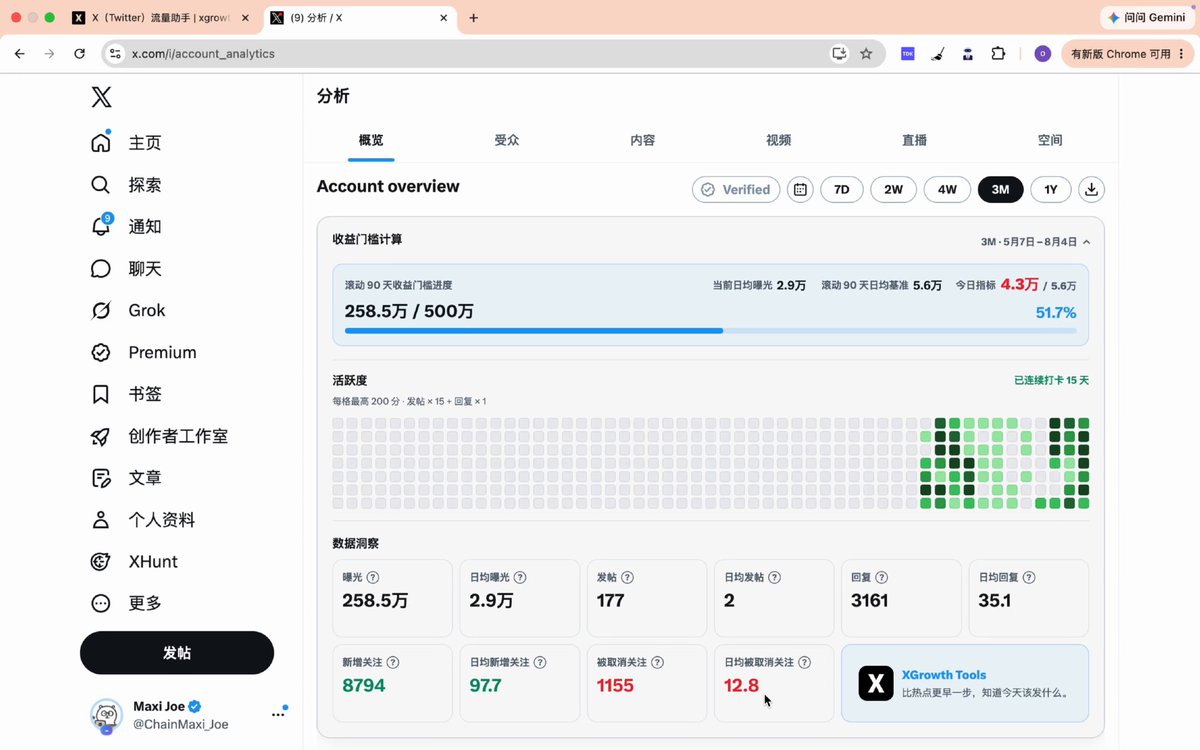Click the help icon next to 曝光
Image resolution: width=1200 pixels, height=750 pixels.
pos(373,578)
